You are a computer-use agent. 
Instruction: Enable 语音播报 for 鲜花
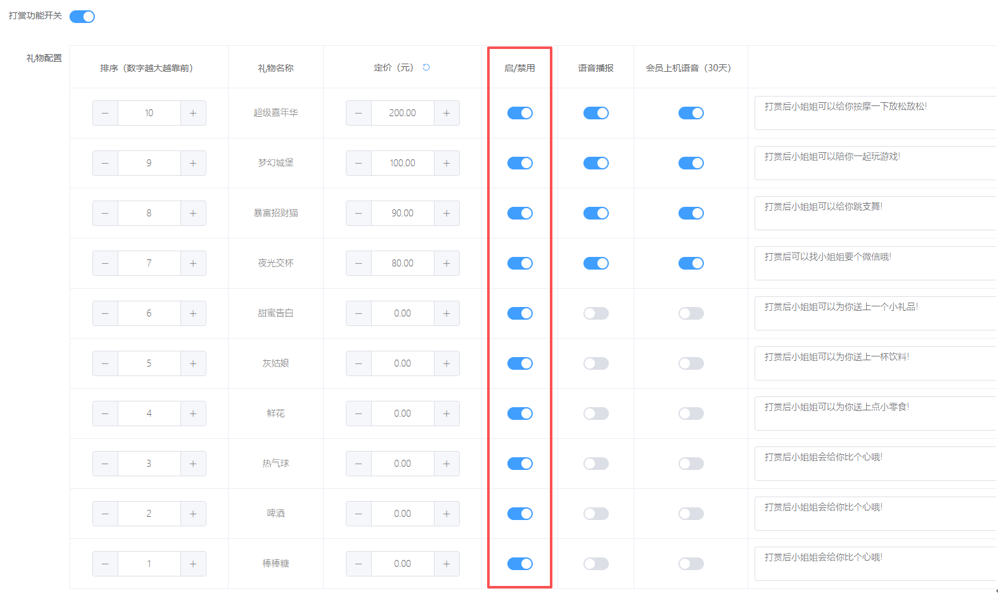(596, 414)
